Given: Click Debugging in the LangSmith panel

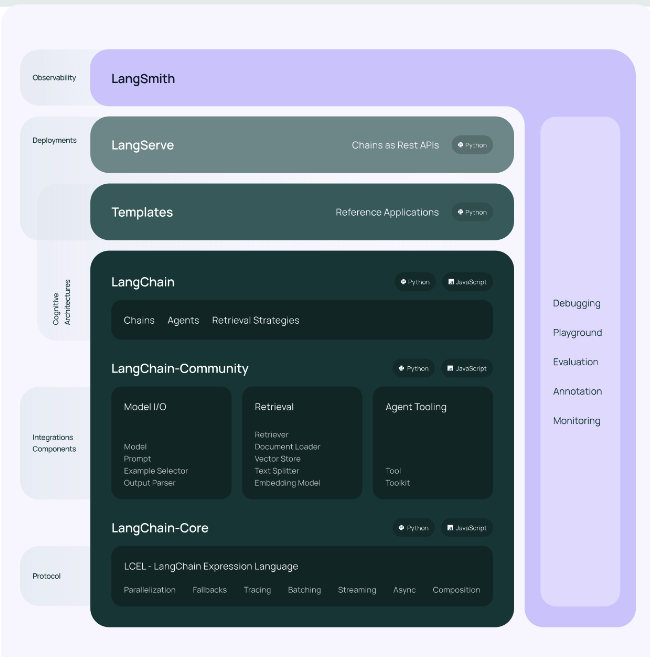Looking at the screenshot, I should click(577, 303).
